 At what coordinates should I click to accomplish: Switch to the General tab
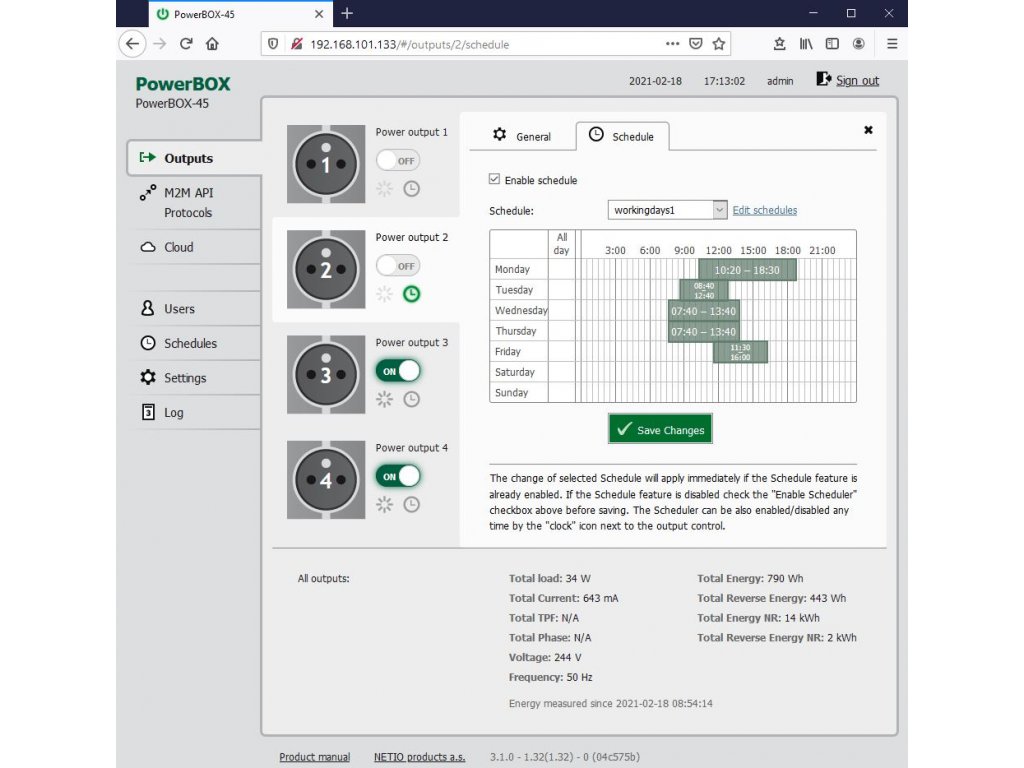click(x=522, y=136)
